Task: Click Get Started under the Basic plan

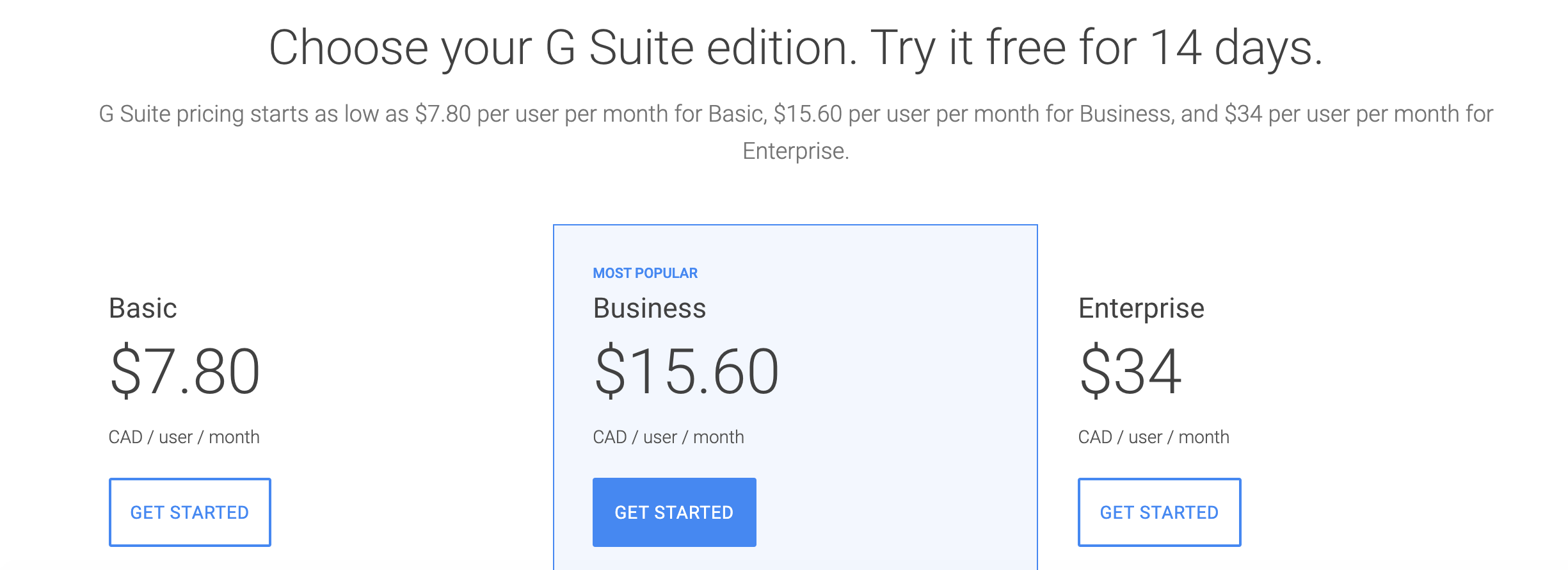Action: point(189,512)
